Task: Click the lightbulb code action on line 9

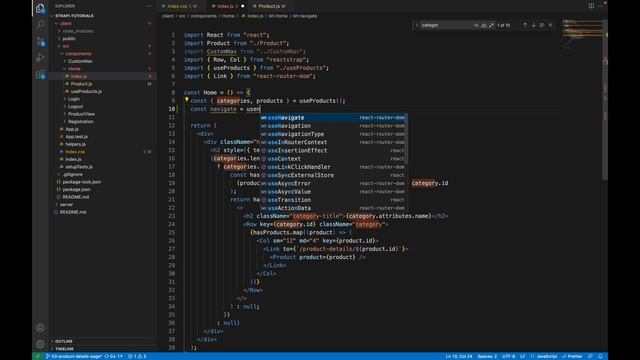Action: point(187,100)
